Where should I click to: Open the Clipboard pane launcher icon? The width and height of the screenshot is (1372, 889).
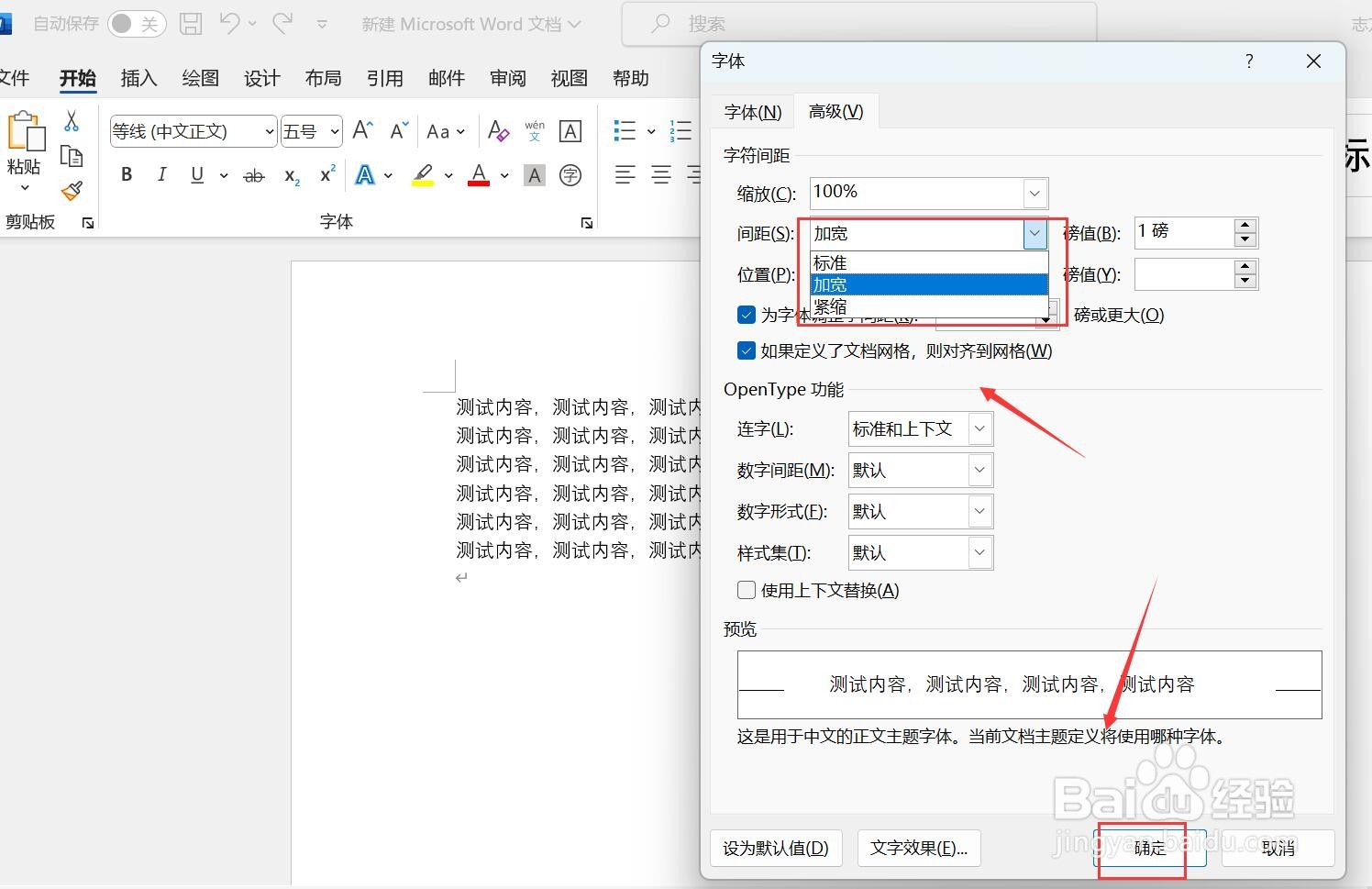pos(87,222)
